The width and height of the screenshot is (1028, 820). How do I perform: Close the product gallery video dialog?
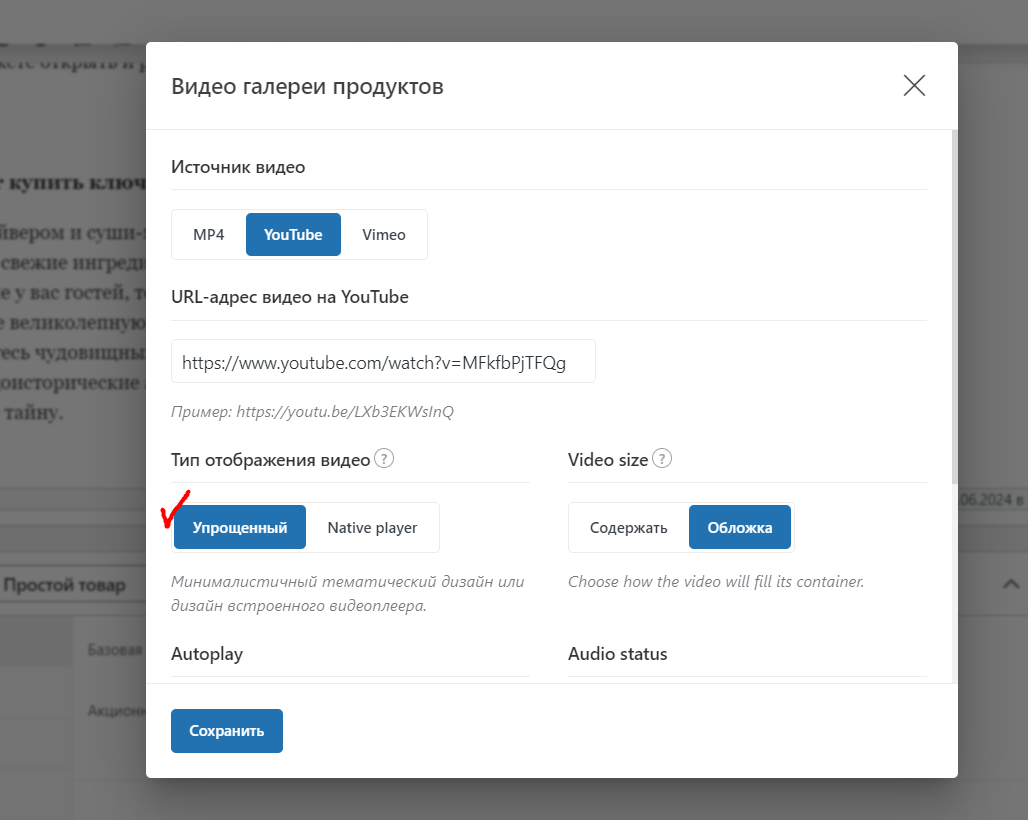click(x=914, y=85)
